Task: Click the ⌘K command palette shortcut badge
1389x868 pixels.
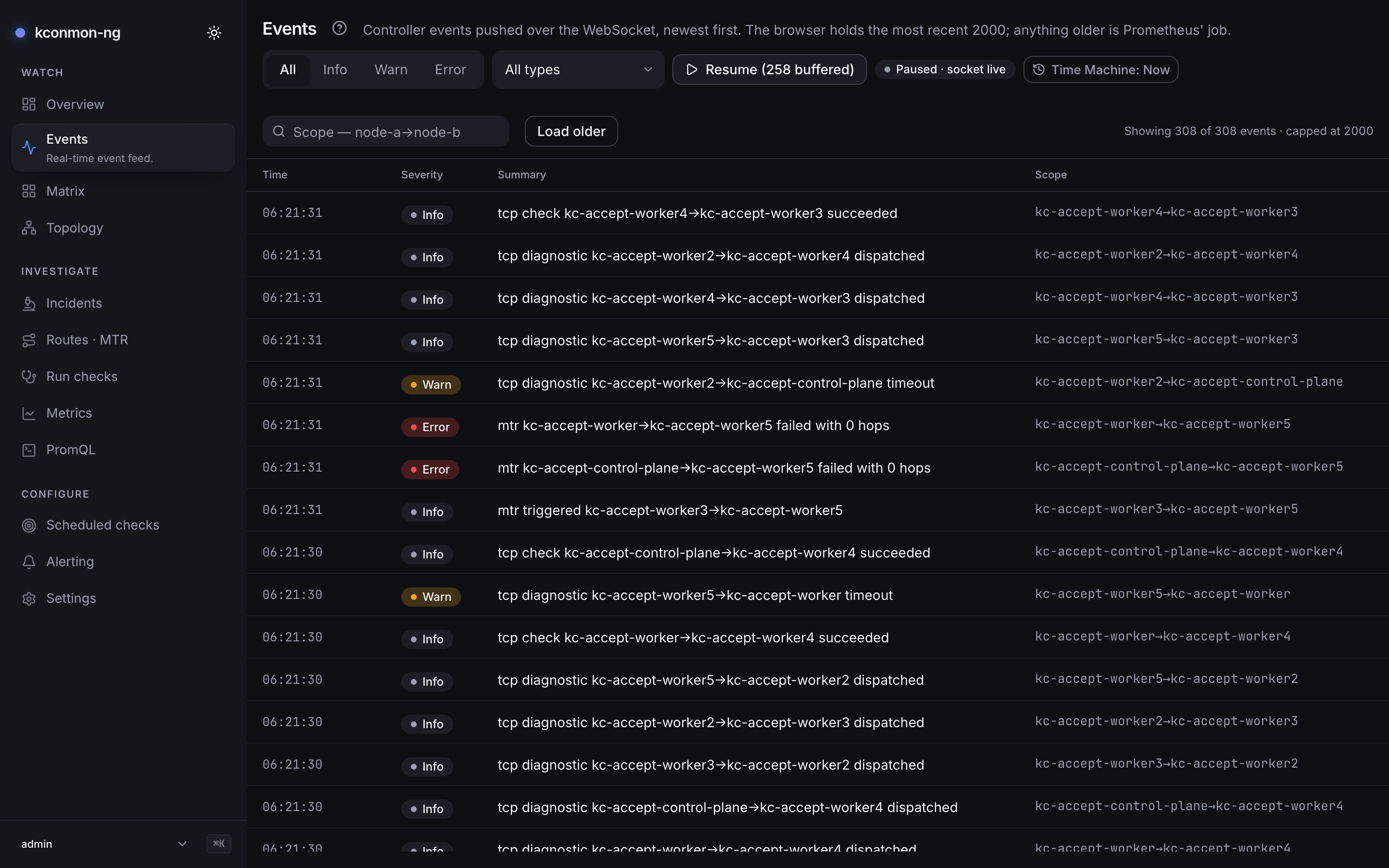Action: (218, 843)
